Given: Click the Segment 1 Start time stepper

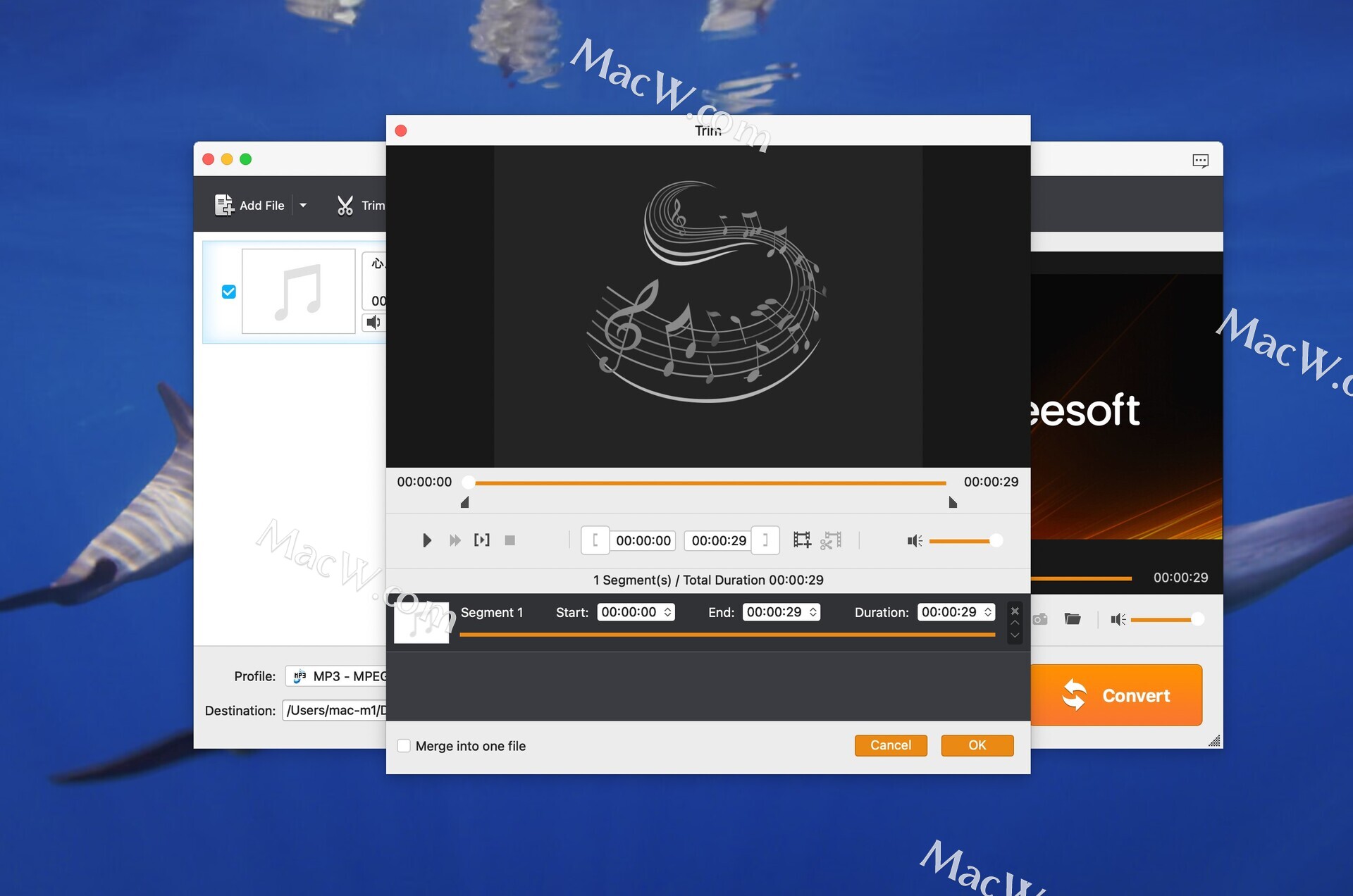Looking at the screenshot, I should [667, 612].
